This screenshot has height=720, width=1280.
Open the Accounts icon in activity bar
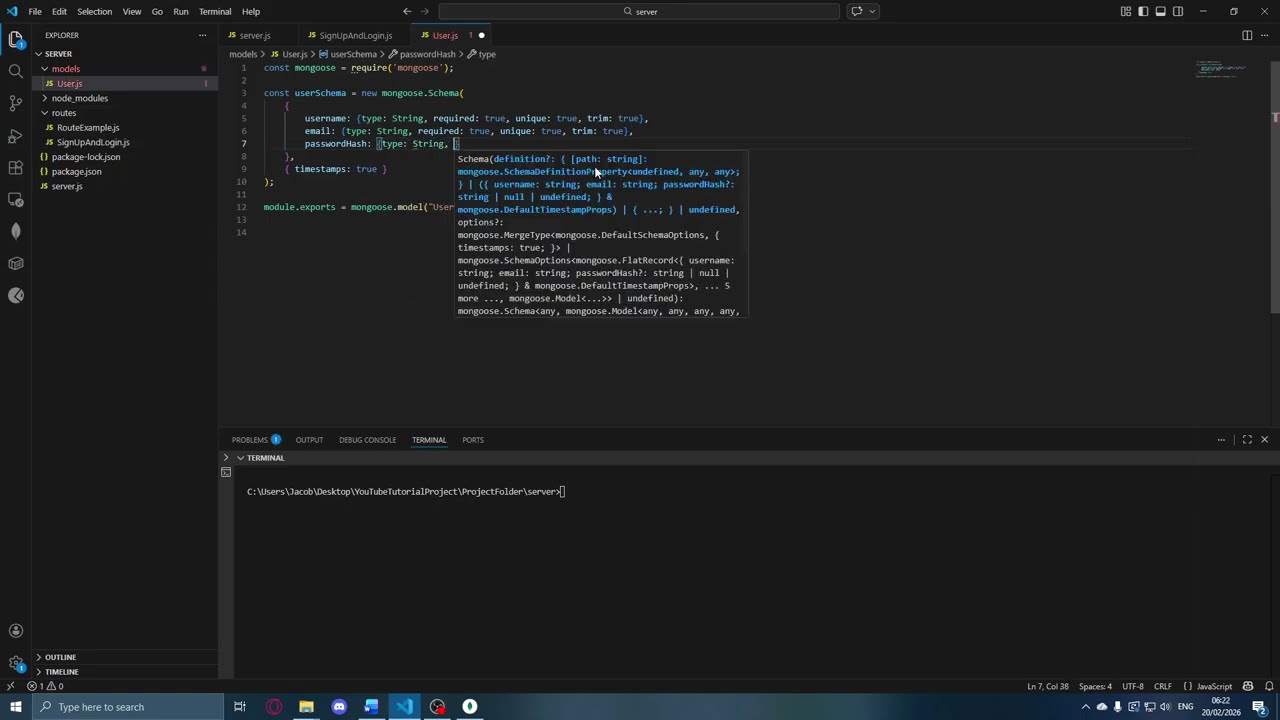coord(15,631)
